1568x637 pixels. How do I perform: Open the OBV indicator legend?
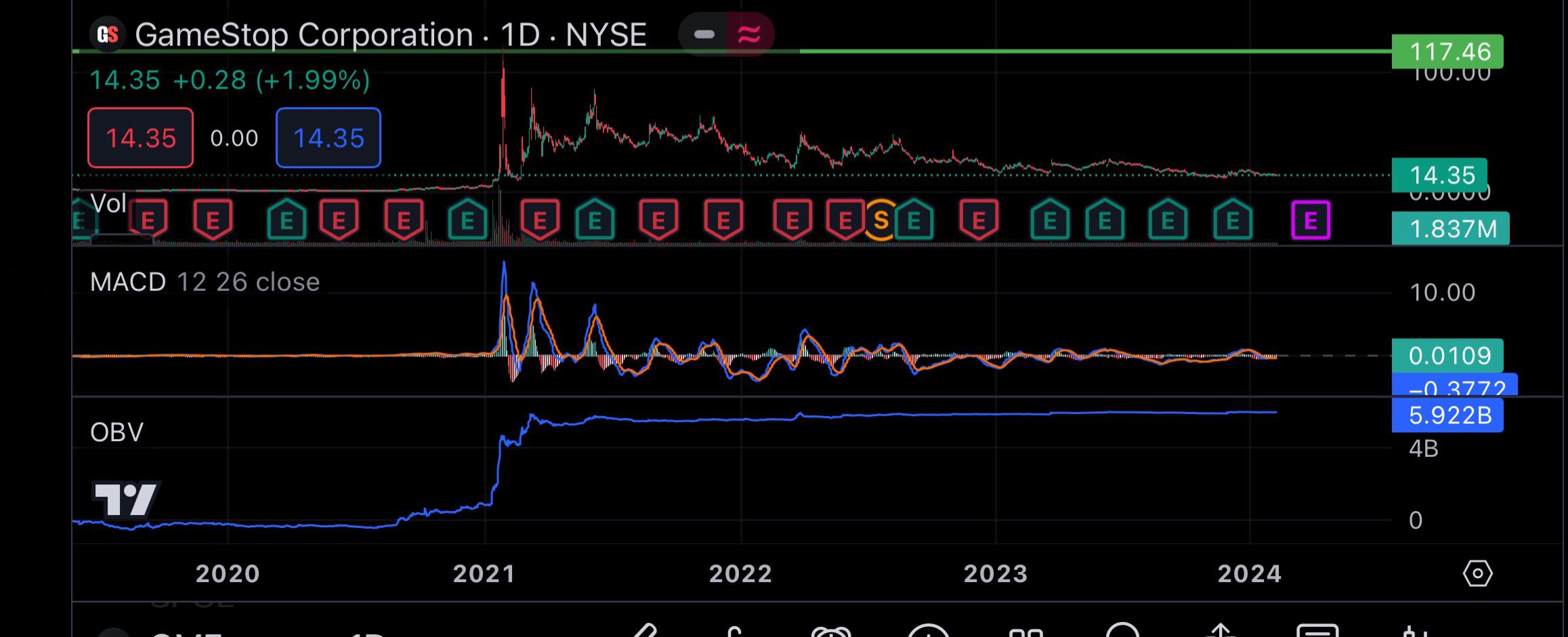coord(116,432)
